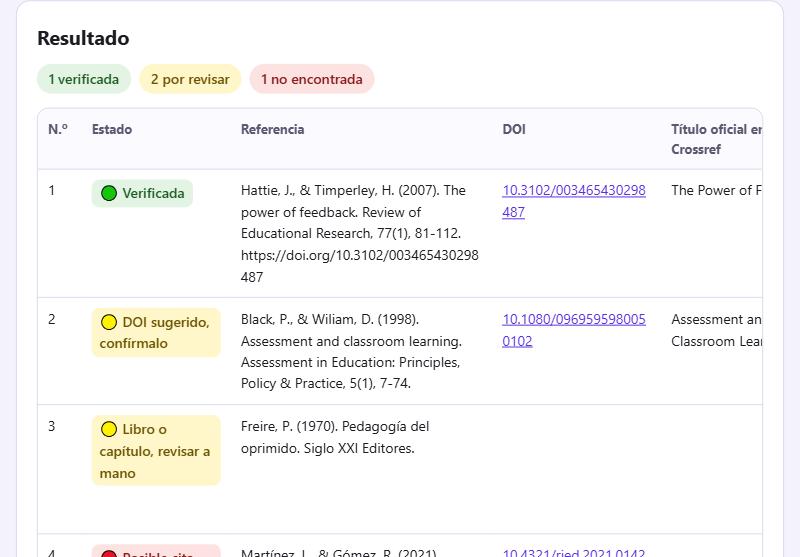Click the green circle icon in Verificada status

[109, 193]
